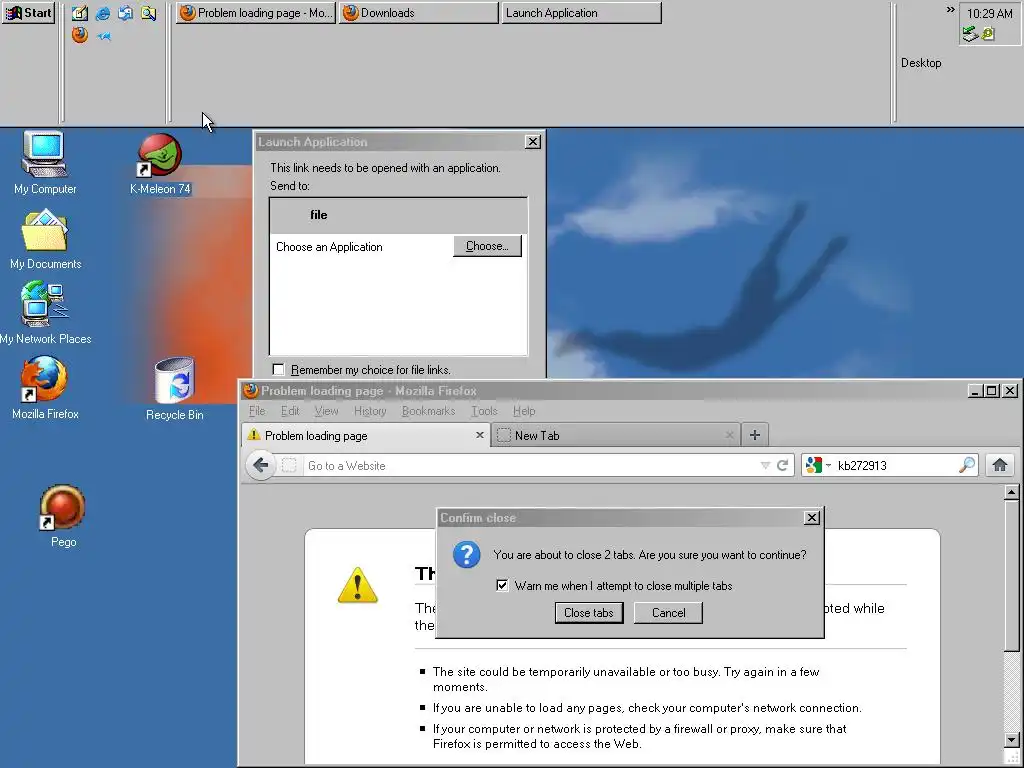Viewport: 1024px width, 768px height.
Task: Open the File menu in Firefox
Action: 257,411
